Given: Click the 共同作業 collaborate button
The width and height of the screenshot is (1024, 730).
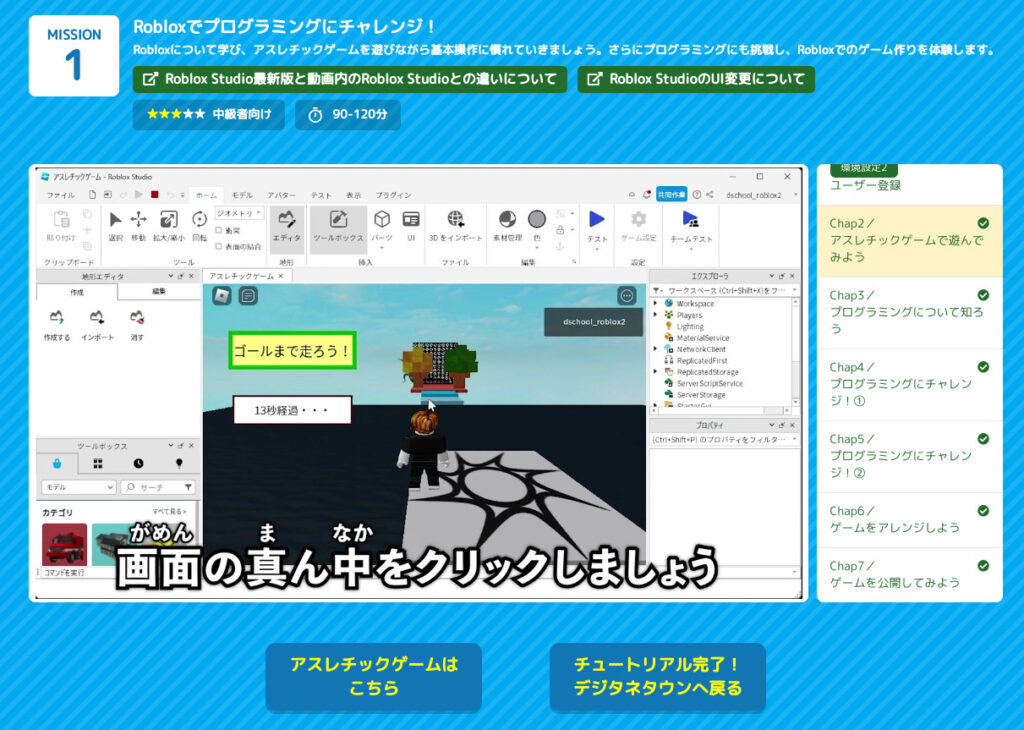Looking at the screenshot, I should tap(671, 195).
